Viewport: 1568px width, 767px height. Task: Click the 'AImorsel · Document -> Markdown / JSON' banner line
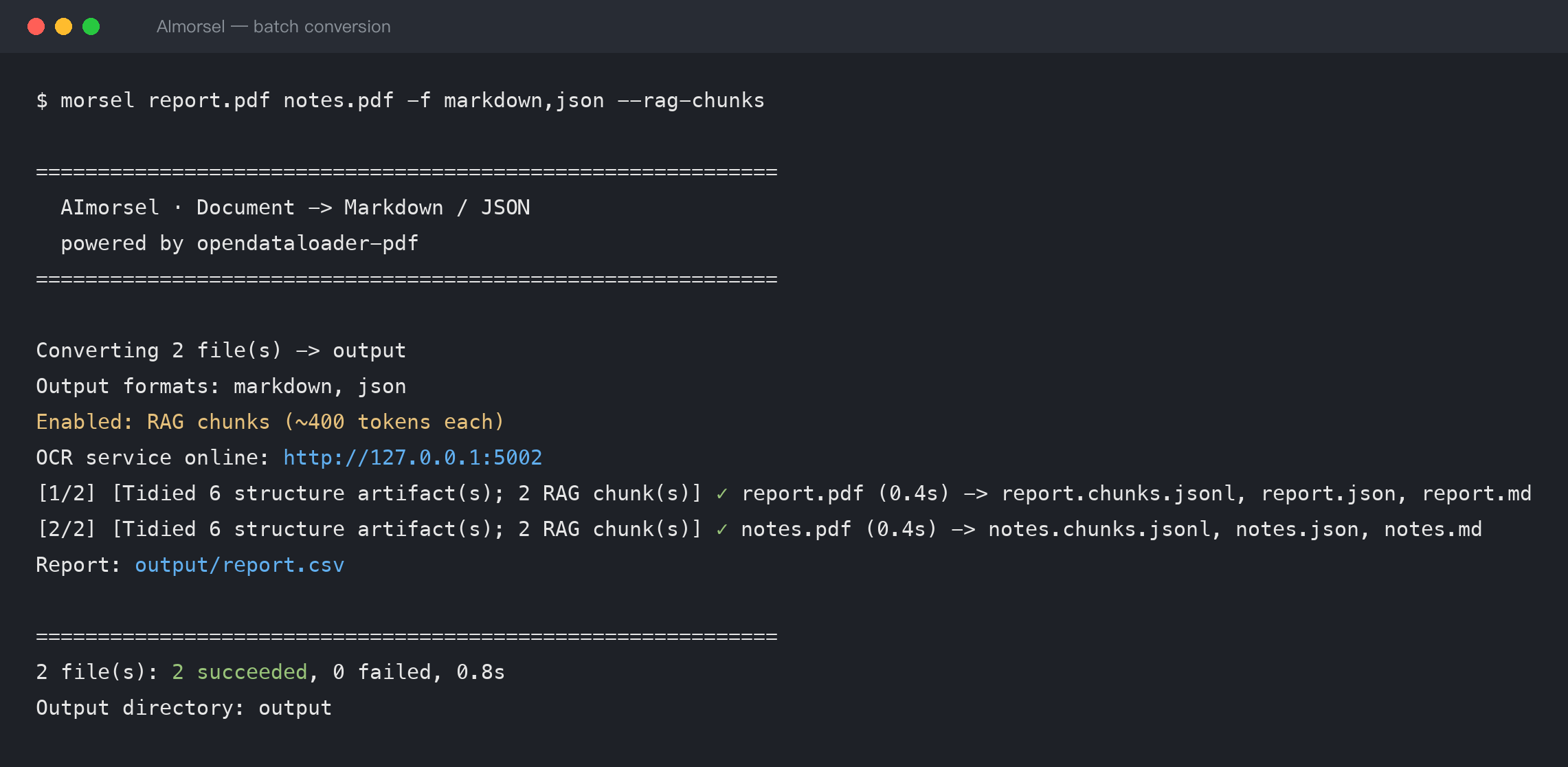tap(295, 208)
